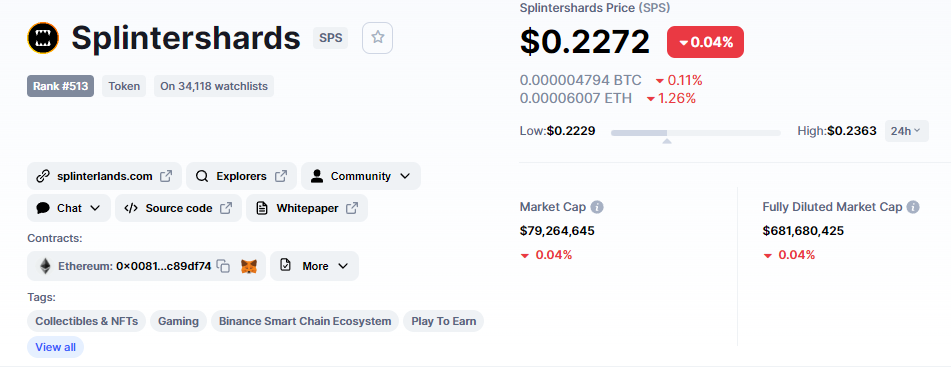This screenshot has width=951, height=369.
Task: Select the Play To Earn tag
Action: [443, 321]
